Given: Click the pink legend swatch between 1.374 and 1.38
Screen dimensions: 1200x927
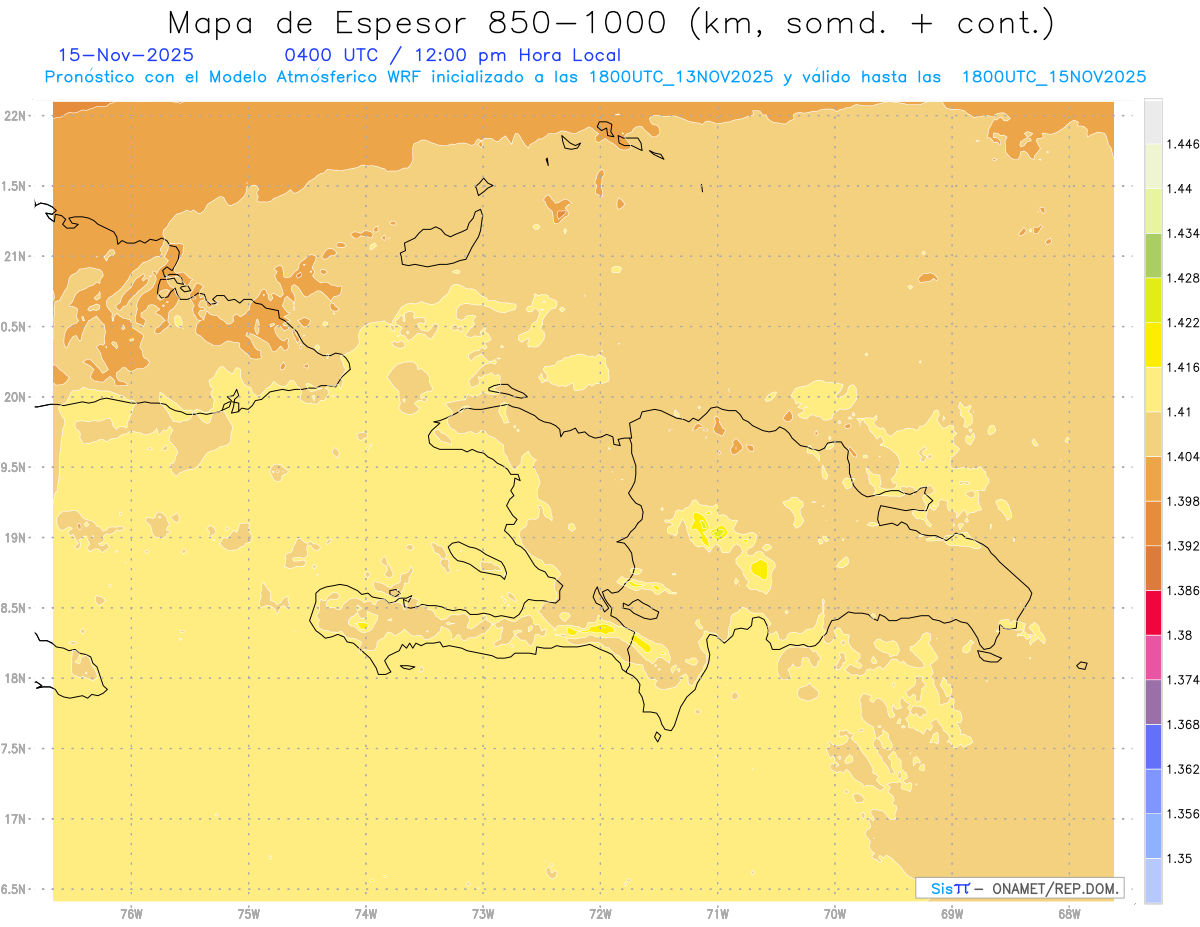Looking at the screenshot, I should tap(1153, 657).
